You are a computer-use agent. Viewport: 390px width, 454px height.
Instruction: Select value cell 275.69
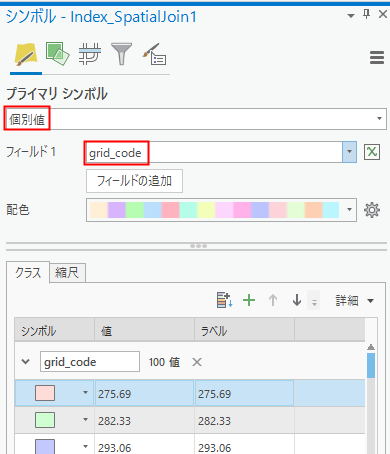tap(144, 393)
